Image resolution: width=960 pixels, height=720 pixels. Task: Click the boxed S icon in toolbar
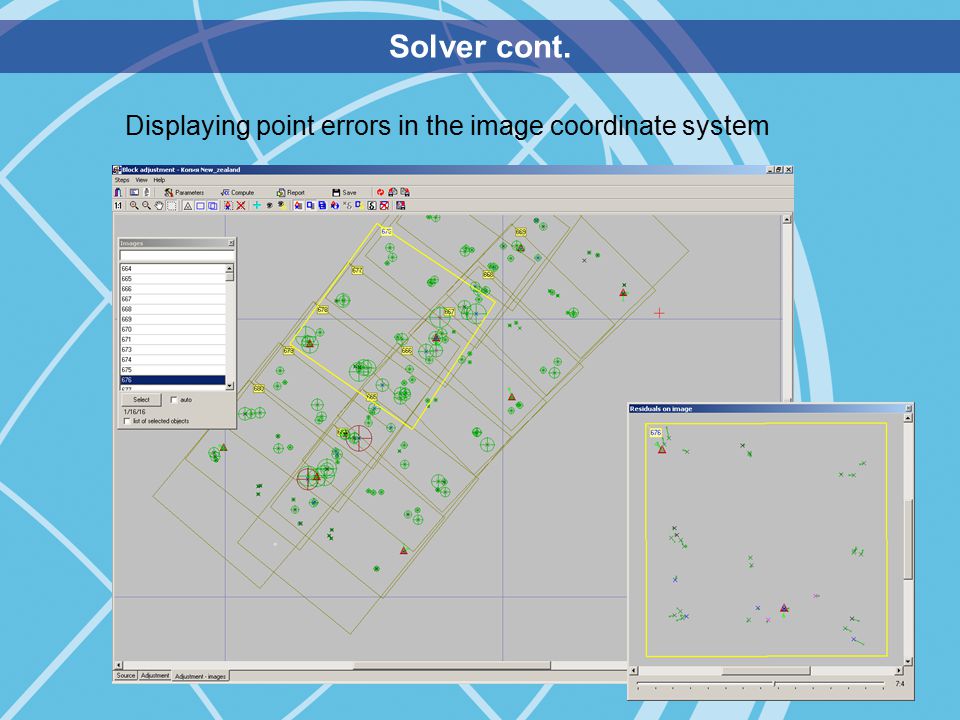tap(372, 206)
